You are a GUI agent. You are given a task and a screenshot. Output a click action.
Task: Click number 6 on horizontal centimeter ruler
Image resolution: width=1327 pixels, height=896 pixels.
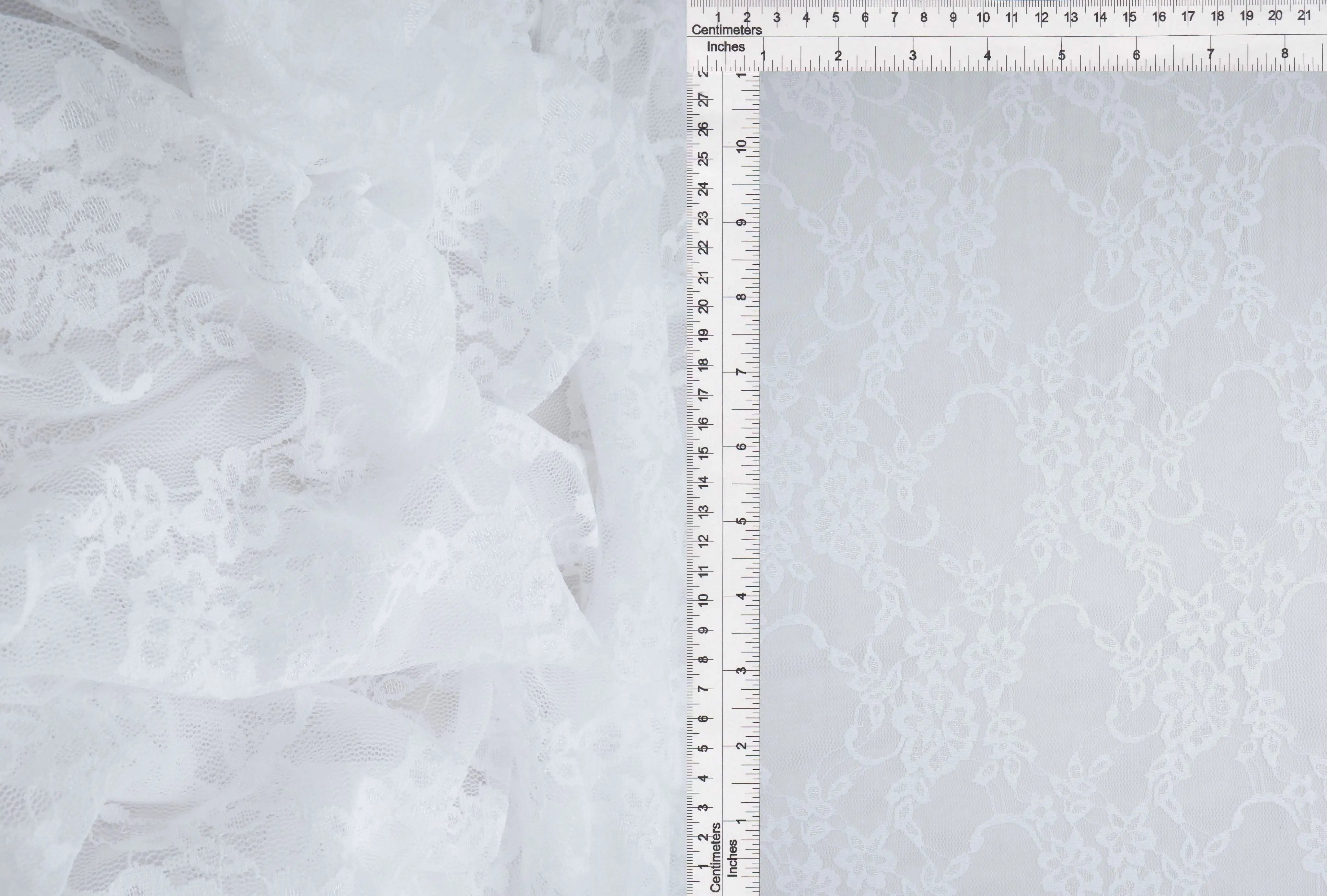(x=865, y=18)
